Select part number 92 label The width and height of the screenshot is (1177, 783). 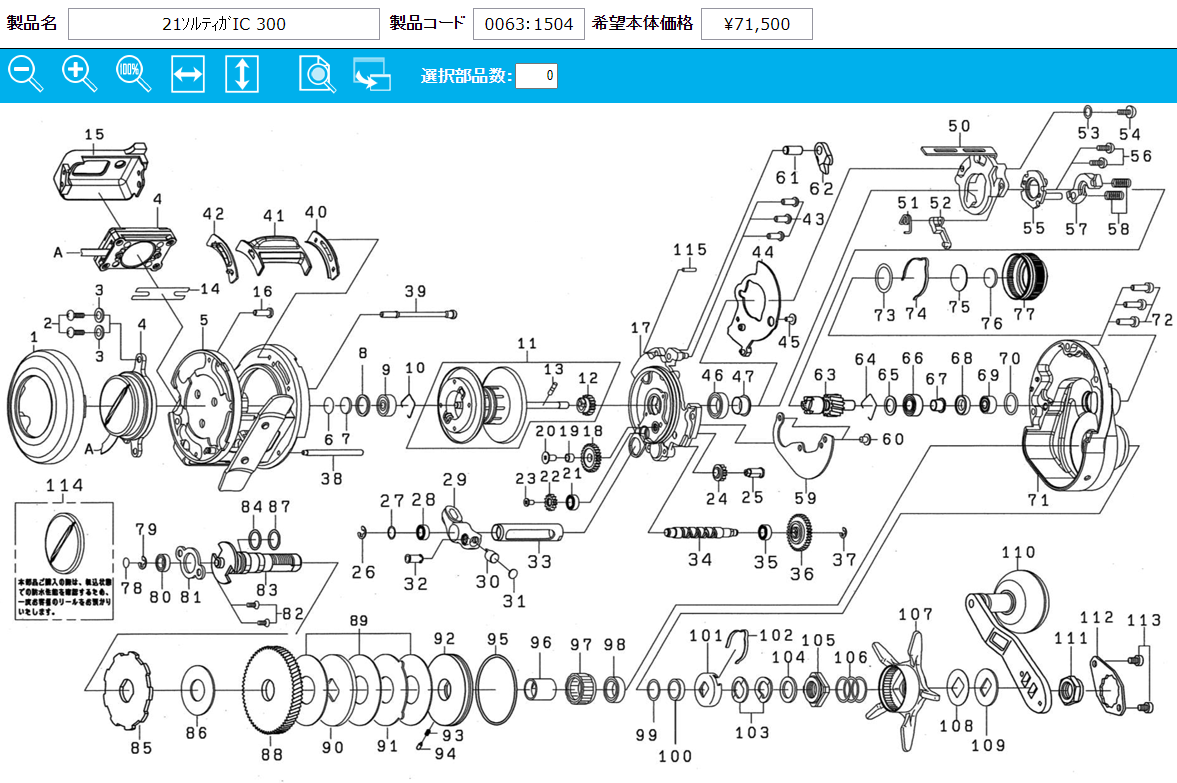point(444,638)
